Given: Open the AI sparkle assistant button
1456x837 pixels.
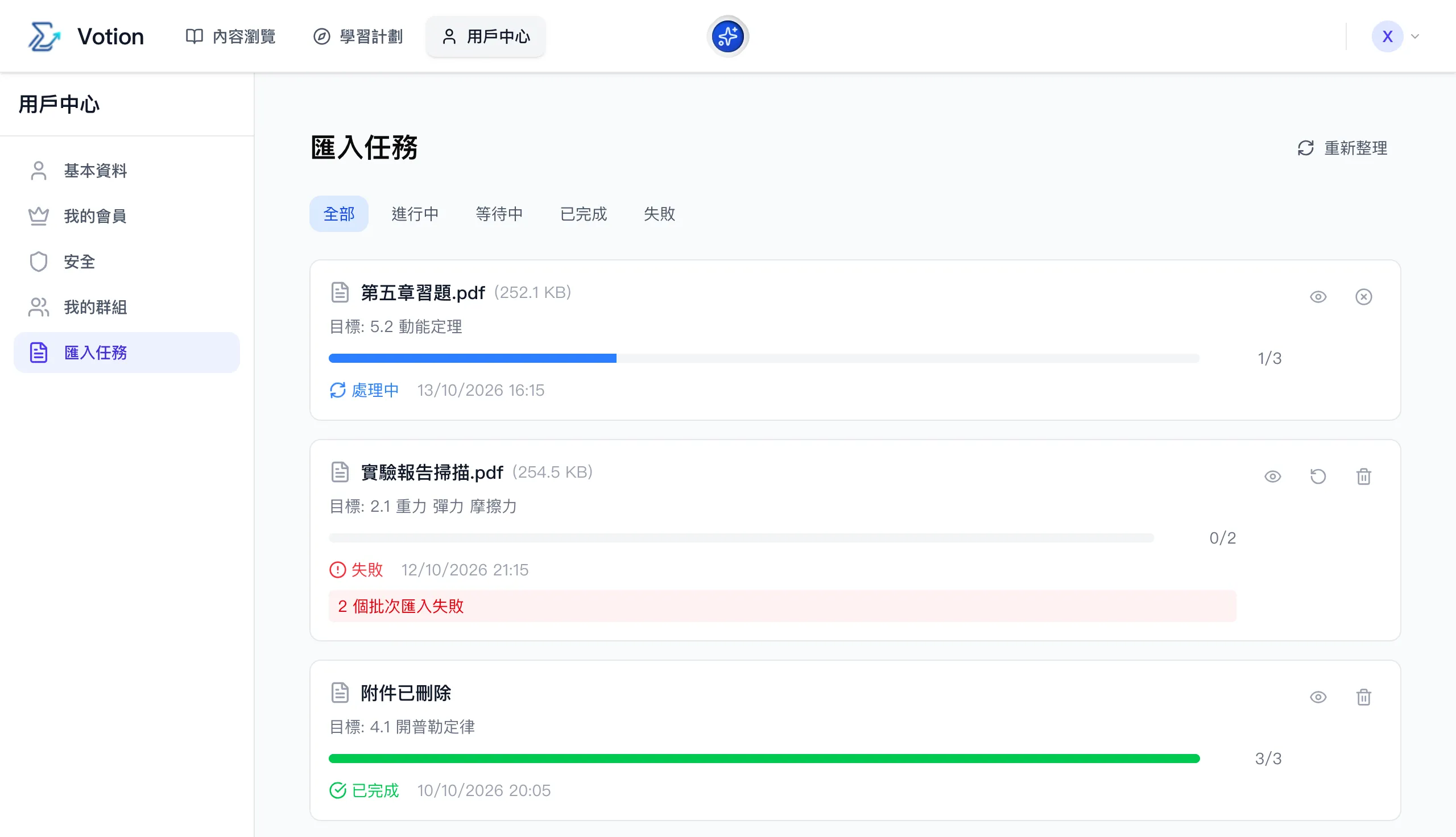Looking at the screenshot, I should coord(727,36).
